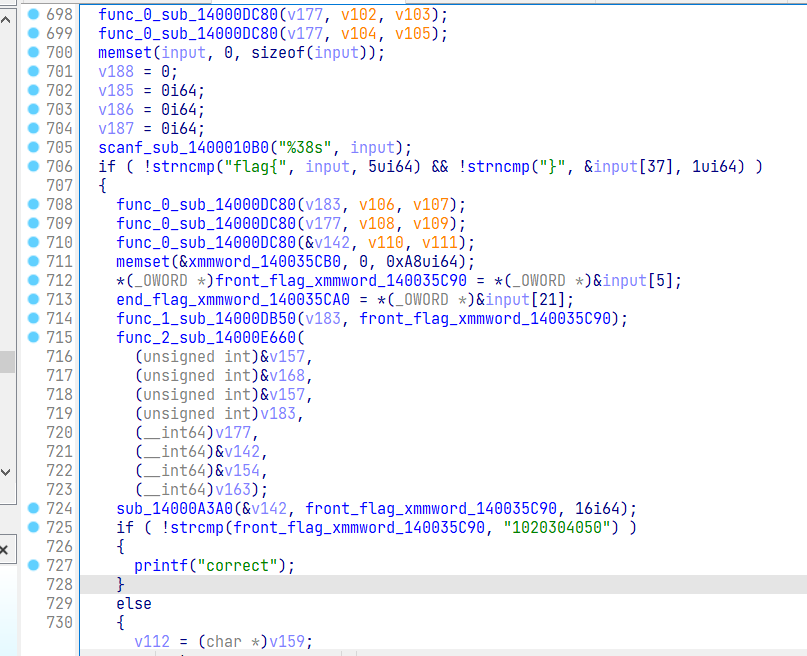Click the left panel scroll down arrow
The width and height of the screenshot is (807, 656).
click(x=7, y=471)
